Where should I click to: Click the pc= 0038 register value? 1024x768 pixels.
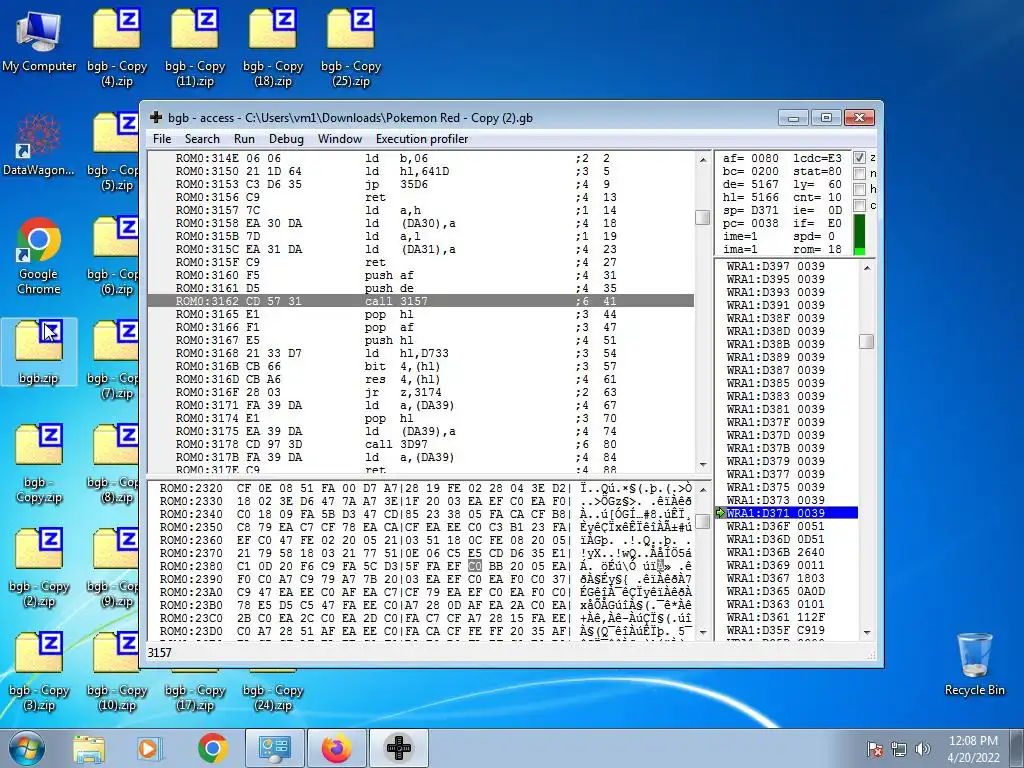pyautogui.click(x=750, y=223)
